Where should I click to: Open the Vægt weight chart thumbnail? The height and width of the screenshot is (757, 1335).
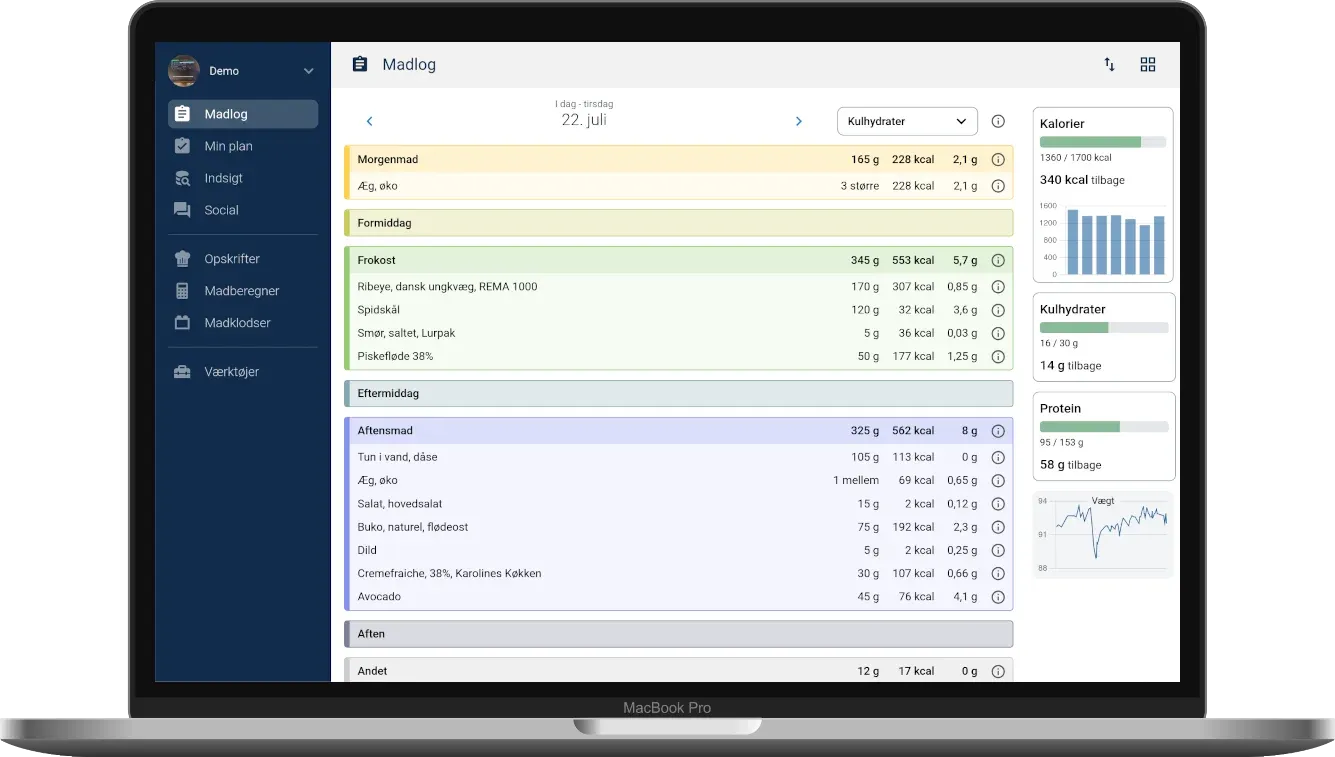(x=1103, y=534)
